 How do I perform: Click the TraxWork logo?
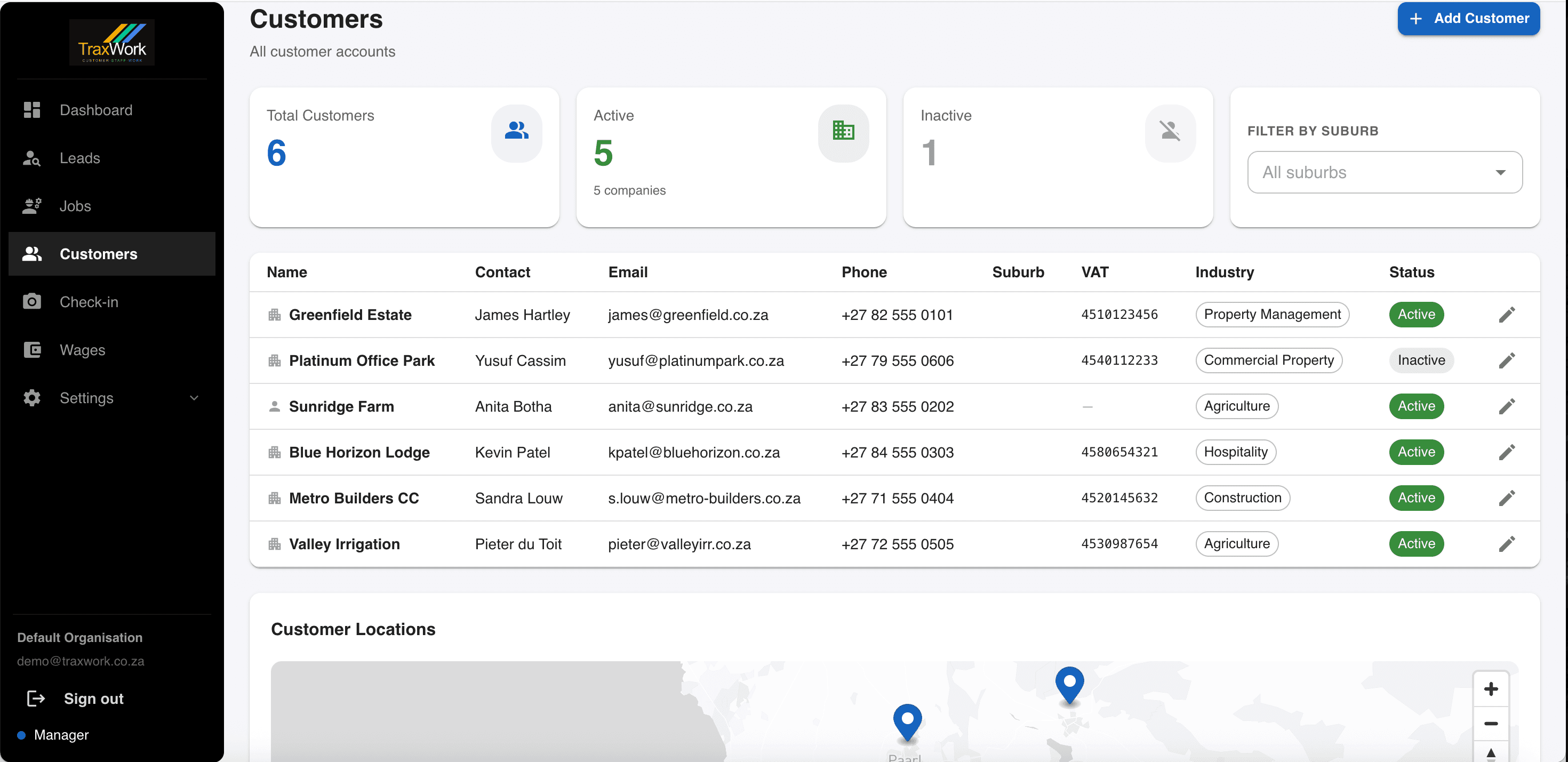pos(112,42)
